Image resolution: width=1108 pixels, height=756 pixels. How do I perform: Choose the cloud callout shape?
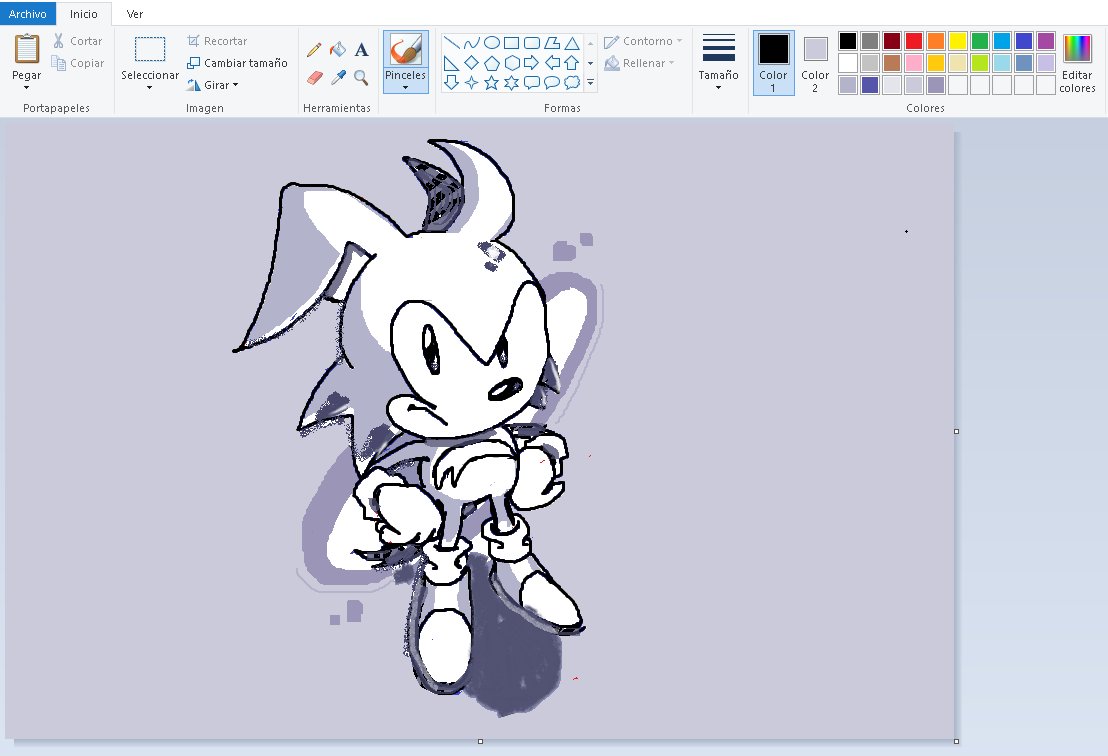click(x=572, y=83)
